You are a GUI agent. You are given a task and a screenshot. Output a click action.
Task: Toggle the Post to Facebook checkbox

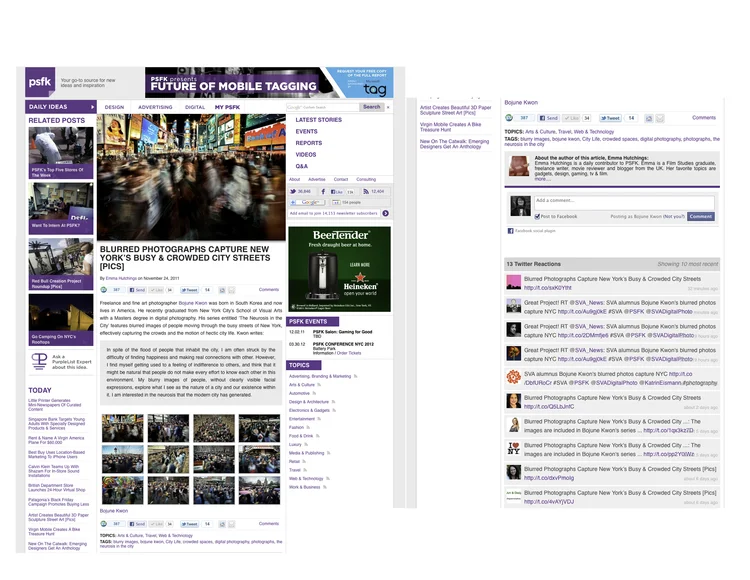pyautogui.click(x=537, y=217)
